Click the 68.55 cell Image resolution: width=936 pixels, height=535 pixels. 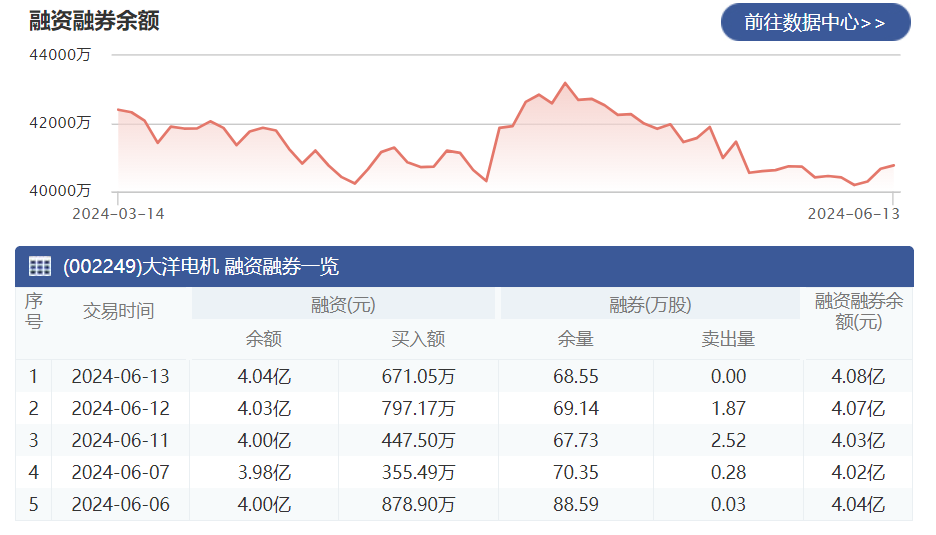(575, 376)
